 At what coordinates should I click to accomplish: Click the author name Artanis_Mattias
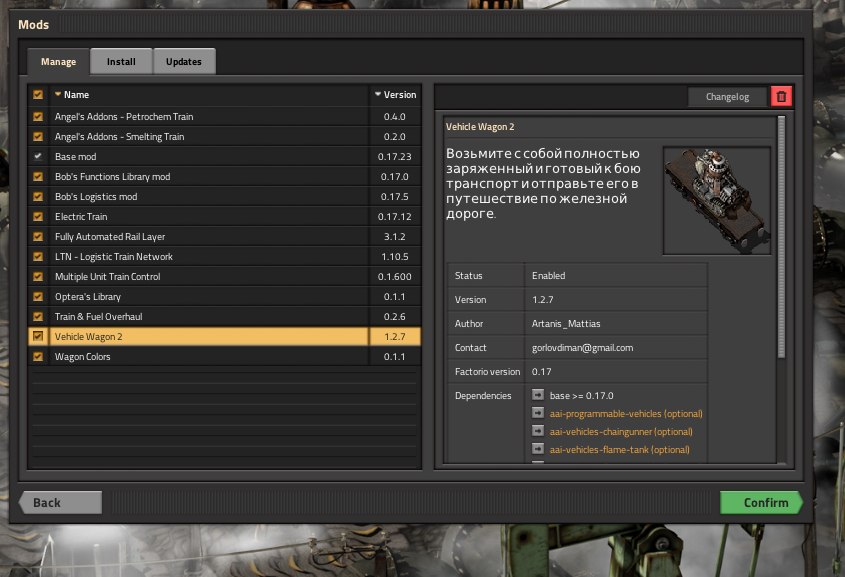pyautogui.click(x=566, y=323)
